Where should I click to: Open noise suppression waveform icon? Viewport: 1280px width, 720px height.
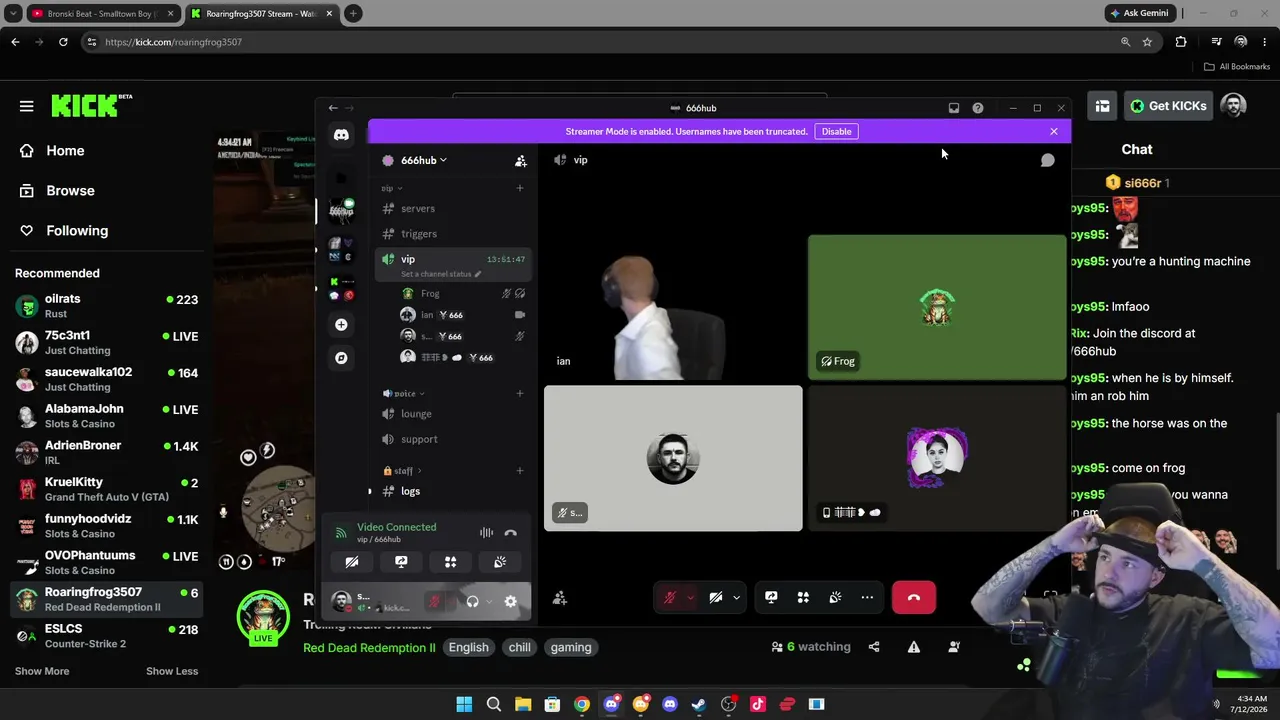[x=486, y=533]
